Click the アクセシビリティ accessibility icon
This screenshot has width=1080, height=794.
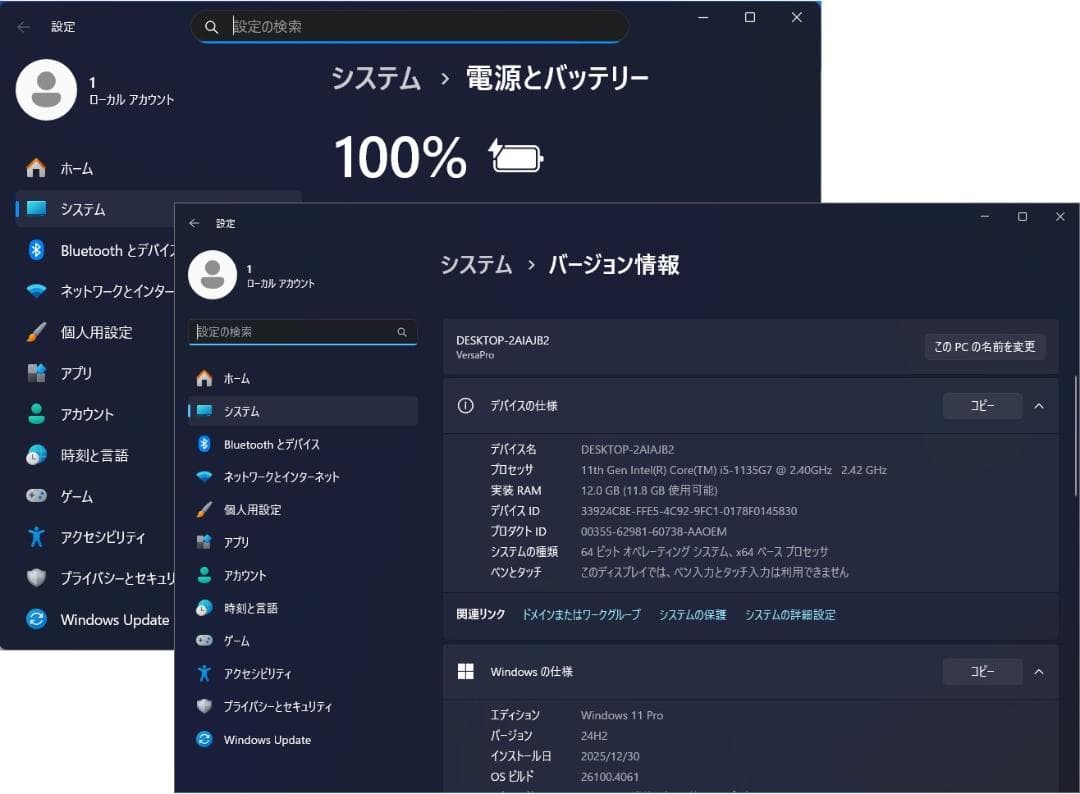[205, 673]
